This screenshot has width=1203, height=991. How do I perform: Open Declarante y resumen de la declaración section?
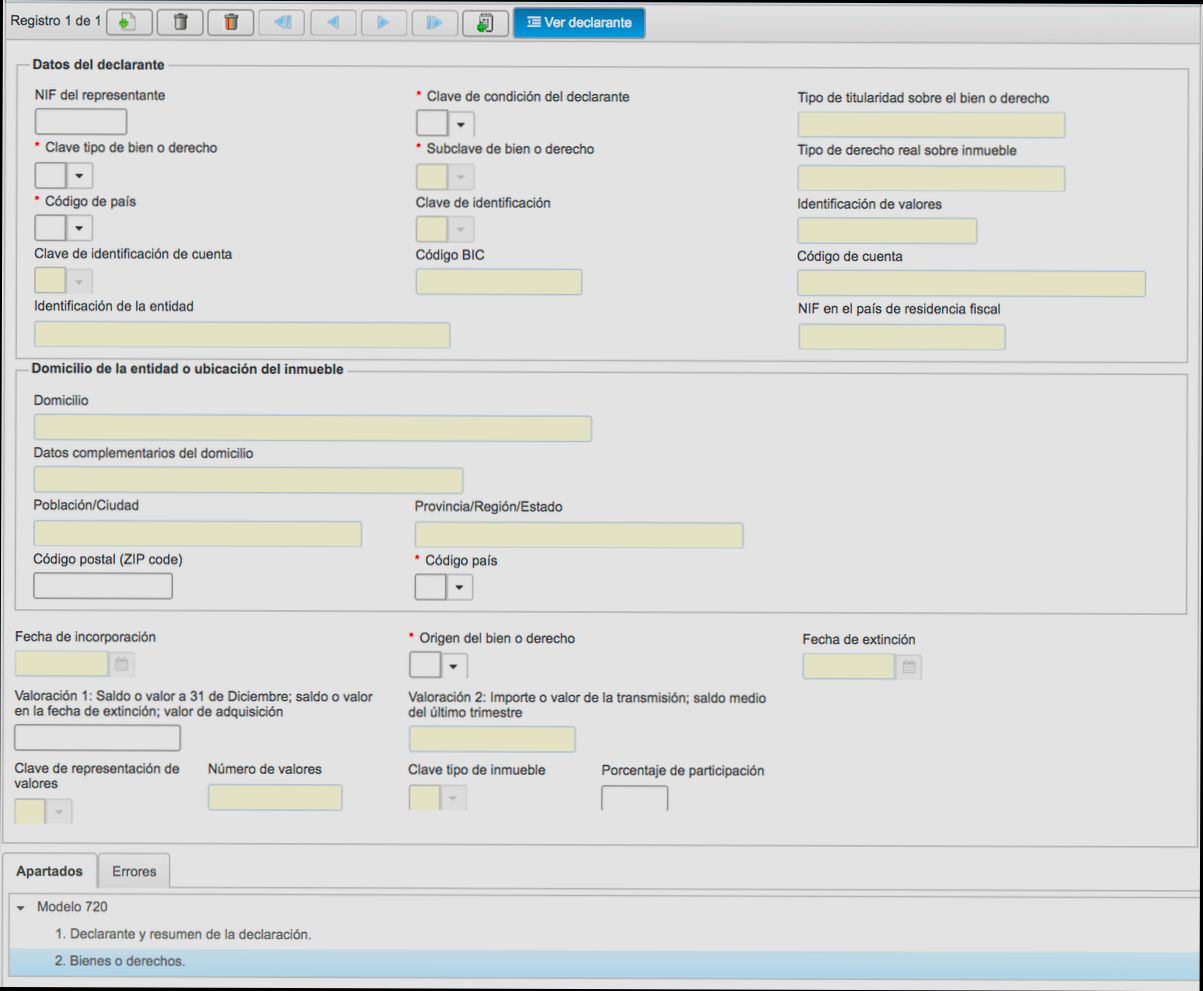(183, 934)
